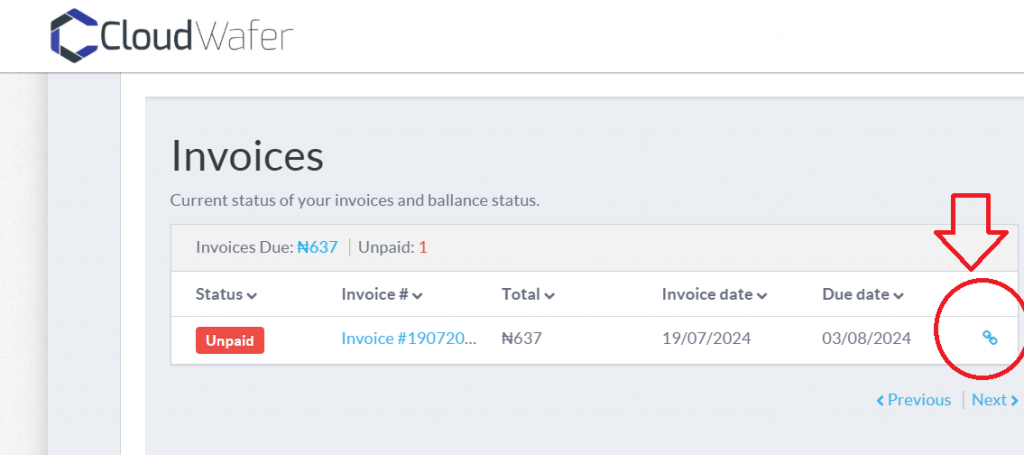Sort using the Status column chevron

251,296
